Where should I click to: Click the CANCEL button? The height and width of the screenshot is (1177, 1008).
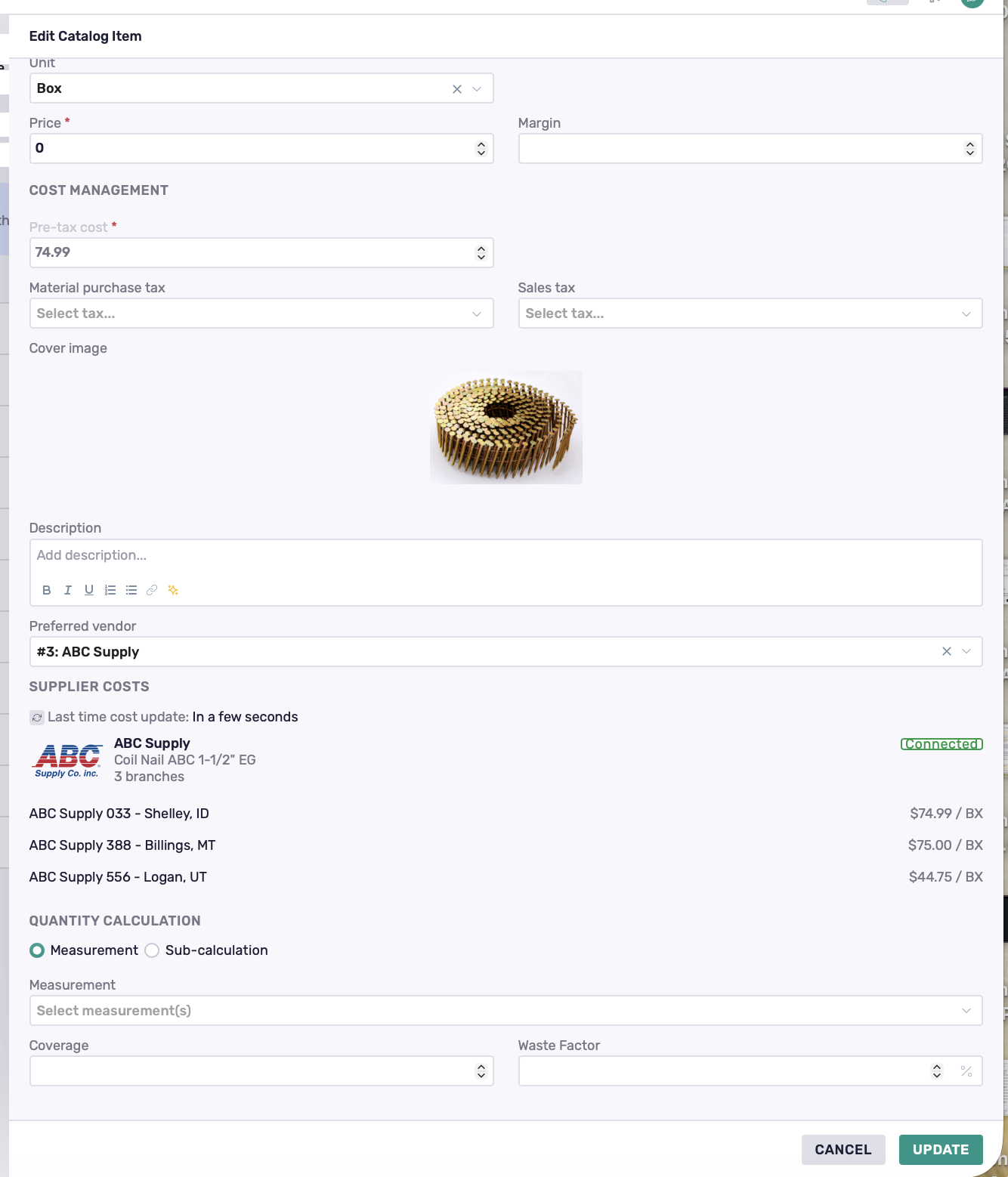pyautogui.click(x=843, y=1150)
